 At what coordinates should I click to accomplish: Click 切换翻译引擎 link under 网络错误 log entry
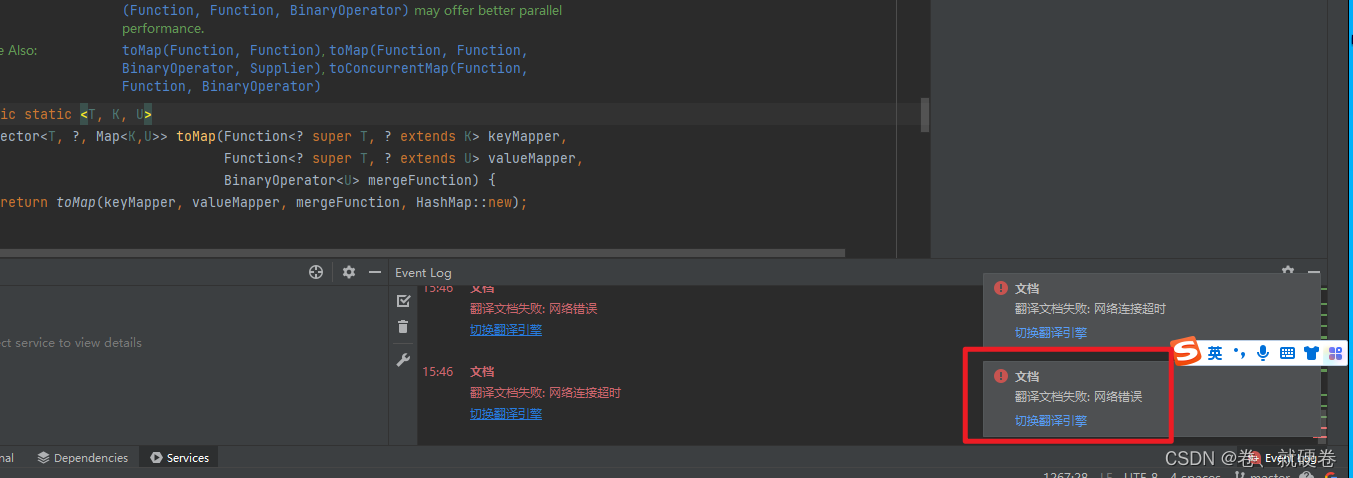click(x=506, y=329)
